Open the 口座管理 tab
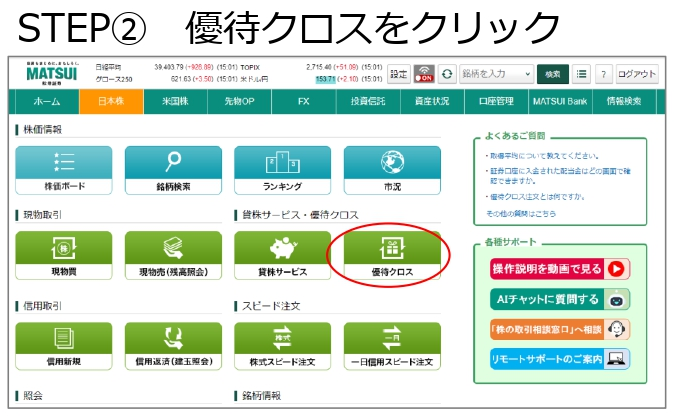The height and width of the screenshot is (418, 681). [x=496, y=102]
